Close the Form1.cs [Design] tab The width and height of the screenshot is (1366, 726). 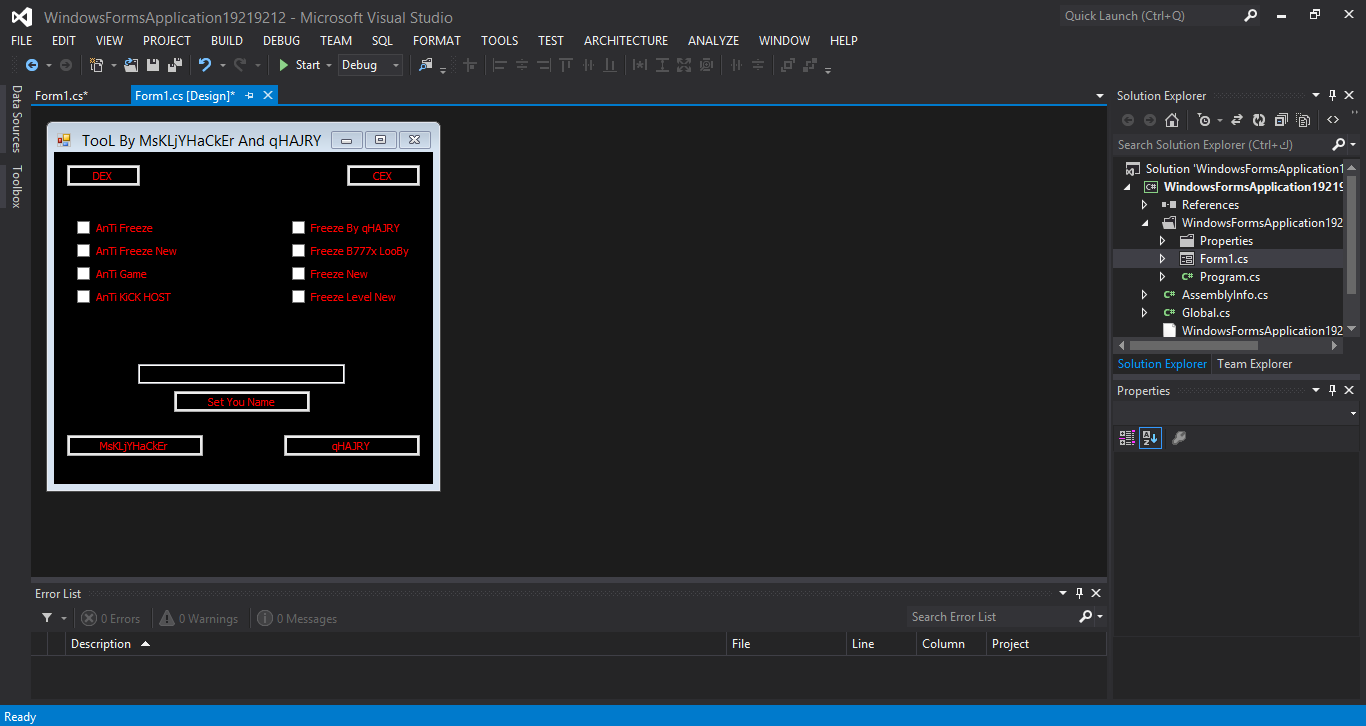268,95
